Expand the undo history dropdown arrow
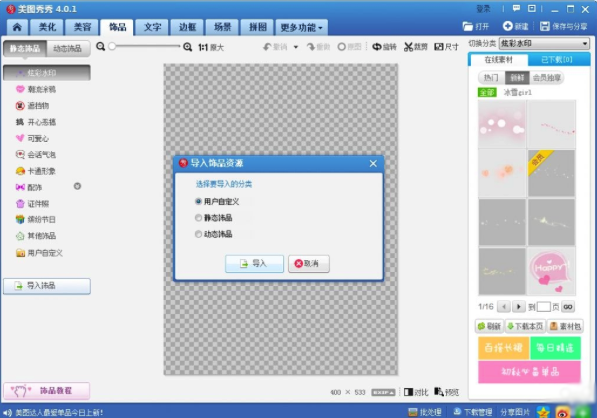The image size is (597, 418). point(296,47)
